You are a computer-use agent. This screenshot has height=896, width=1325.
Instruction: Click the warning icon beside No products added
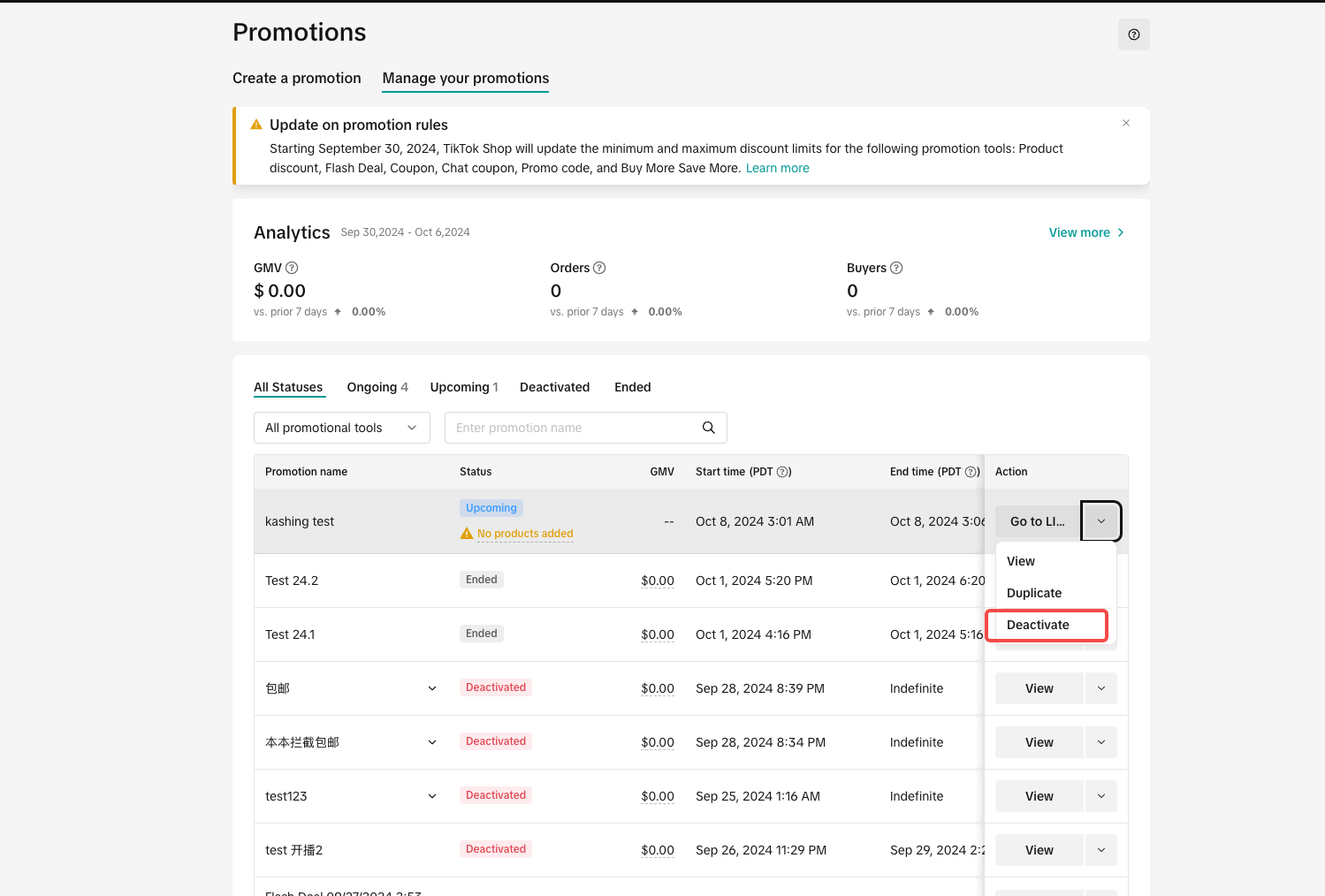(467, 534)
